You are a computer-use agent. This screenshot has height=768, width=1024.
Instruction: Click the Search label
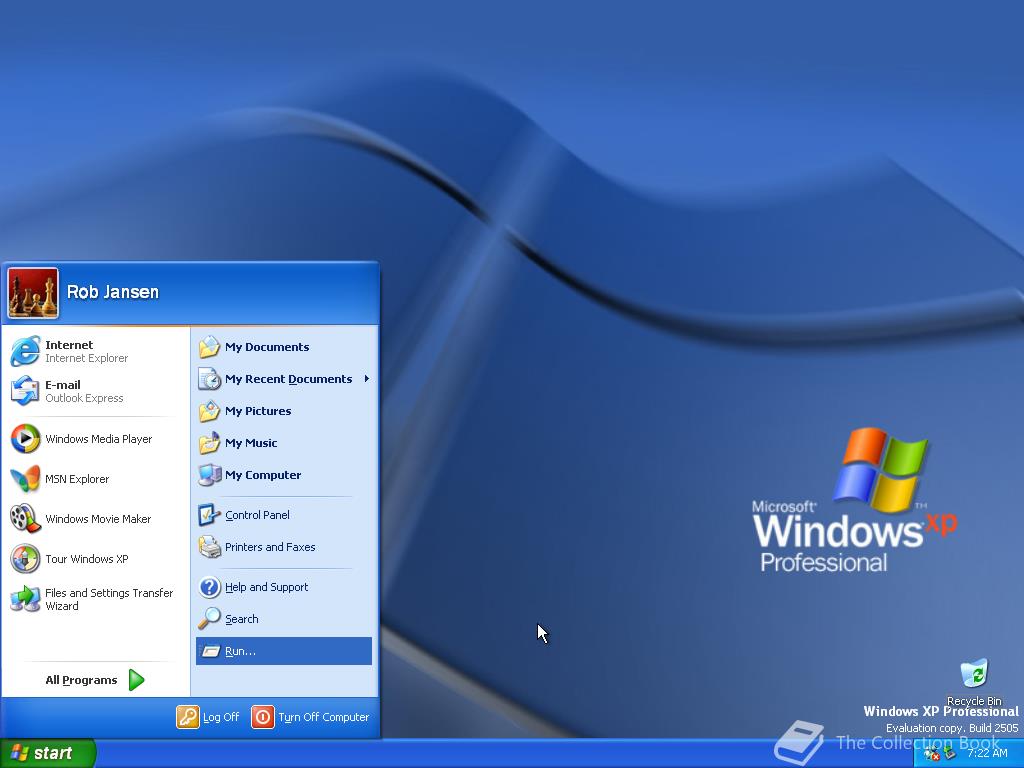point(242,619)
